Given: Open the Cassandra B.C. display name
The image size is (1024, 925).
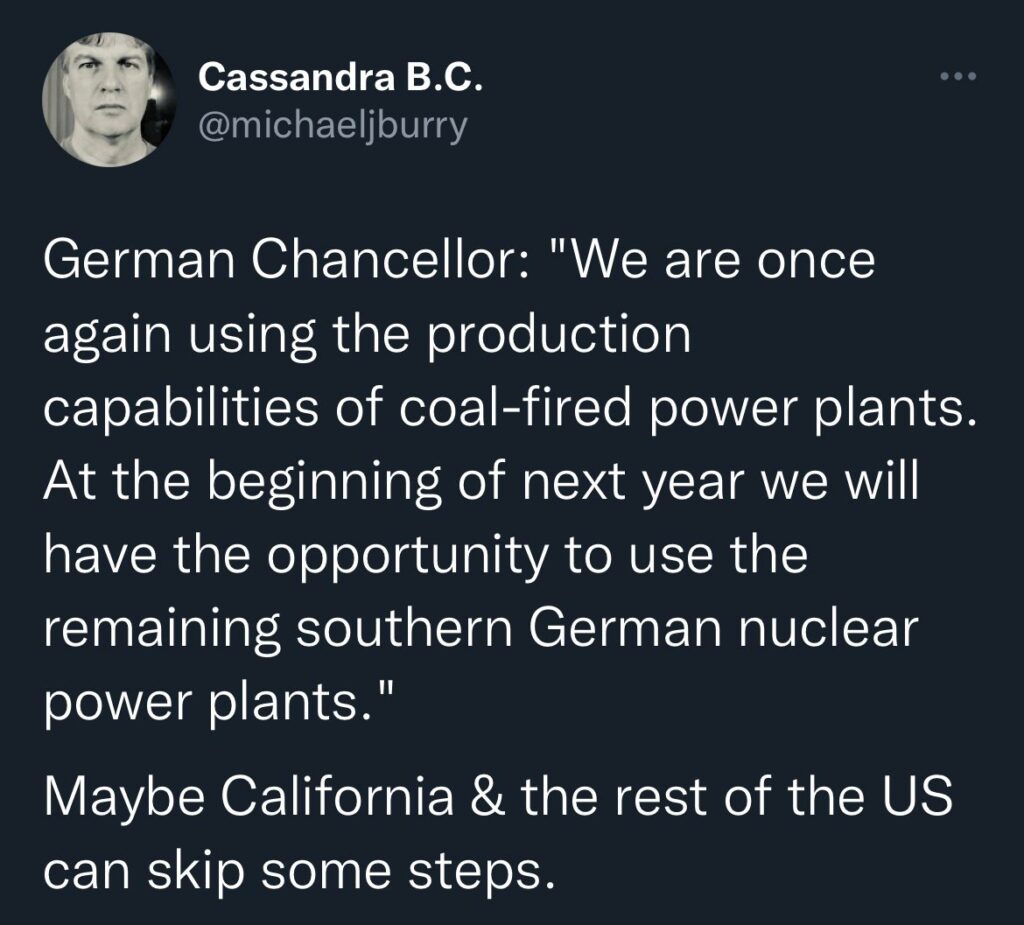Looking at the screenshot, I should pyautogui.click(x=341, y=77).
